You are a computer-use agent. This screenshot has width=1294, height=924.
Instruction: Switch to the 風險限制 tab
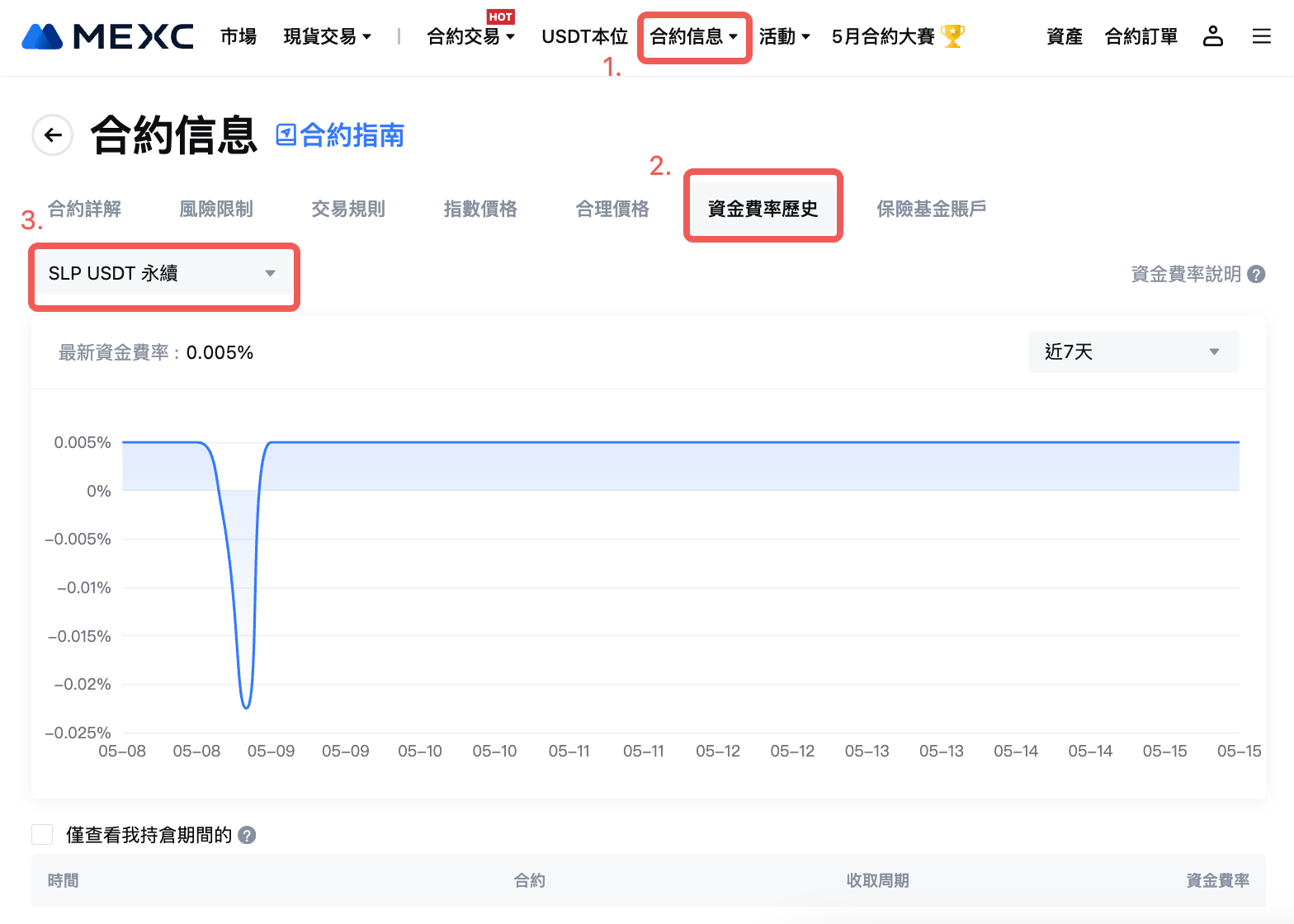tap(216, 209)
